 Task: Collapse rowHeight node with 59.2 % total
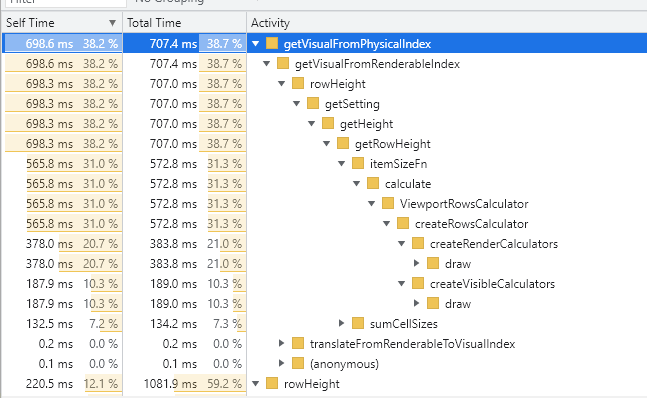pos(255,384)
